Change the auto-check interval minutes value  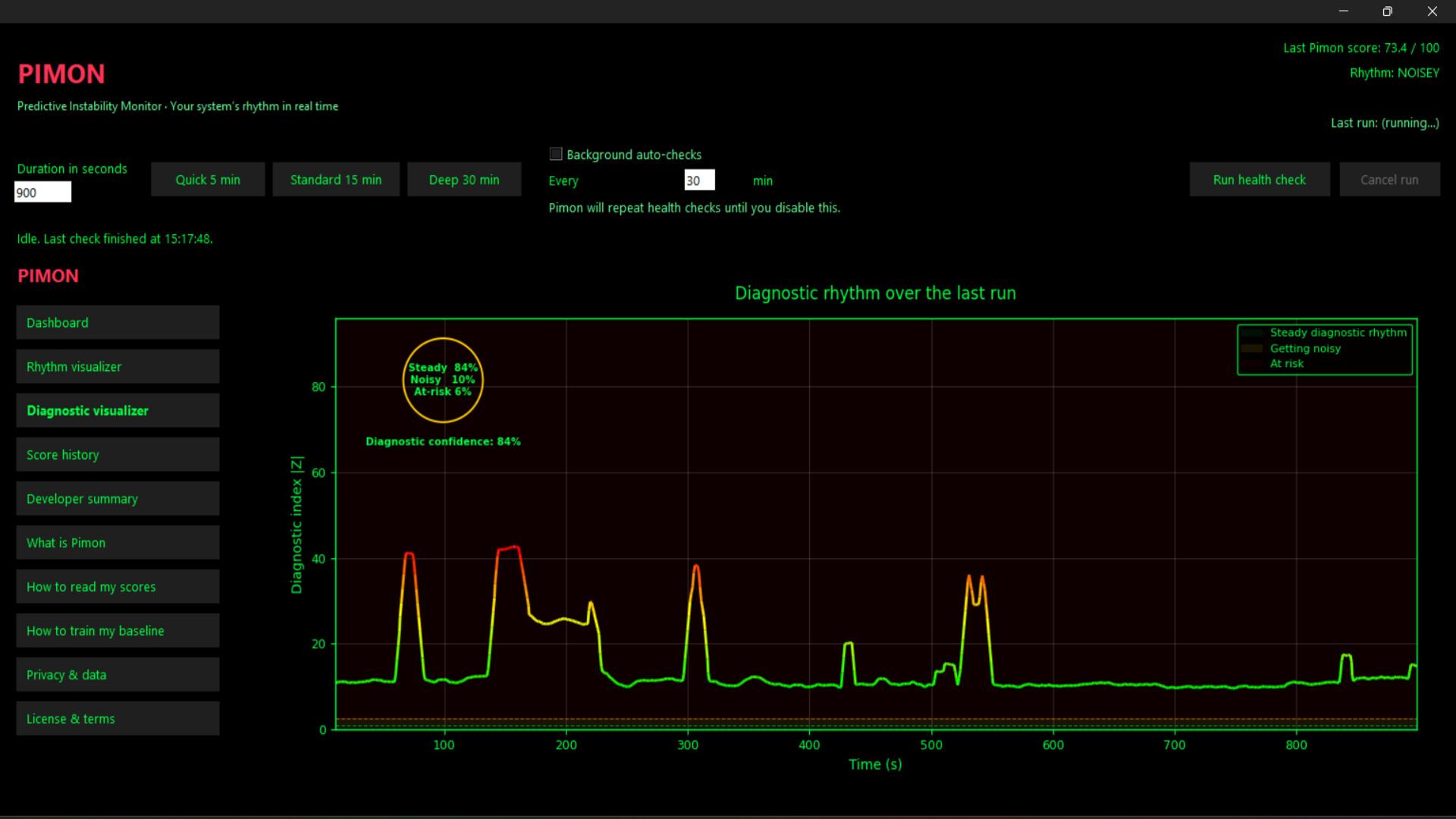[698, 180]
